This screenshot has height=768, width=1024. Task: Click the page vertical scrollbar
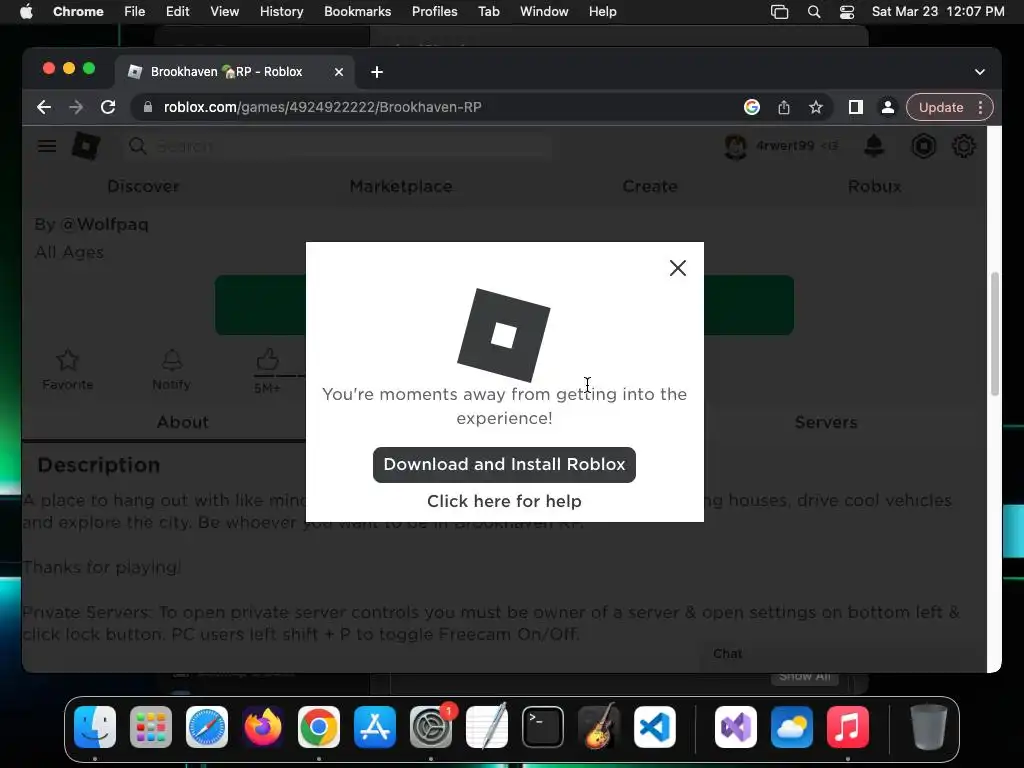point(995,333)
